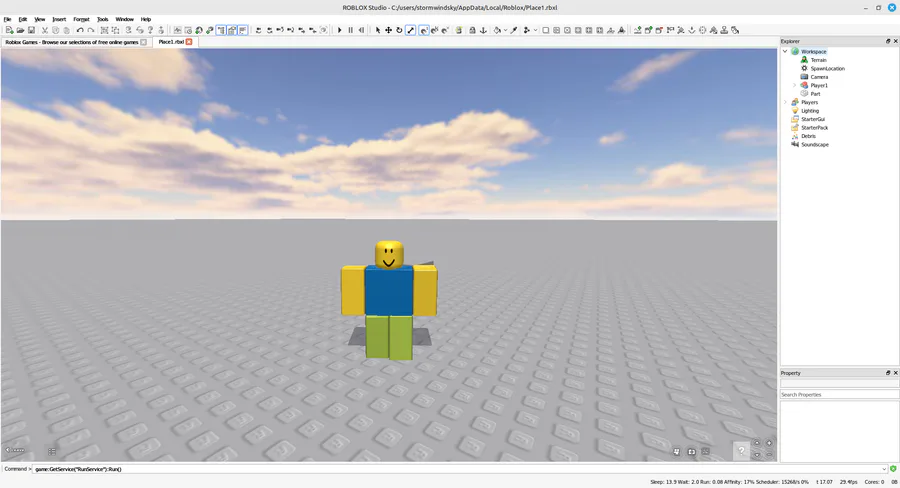The height and width of the screenshot is (488, 900).
Task: Undo the last action
Action: pyautogui.click(x=80, y=30)
